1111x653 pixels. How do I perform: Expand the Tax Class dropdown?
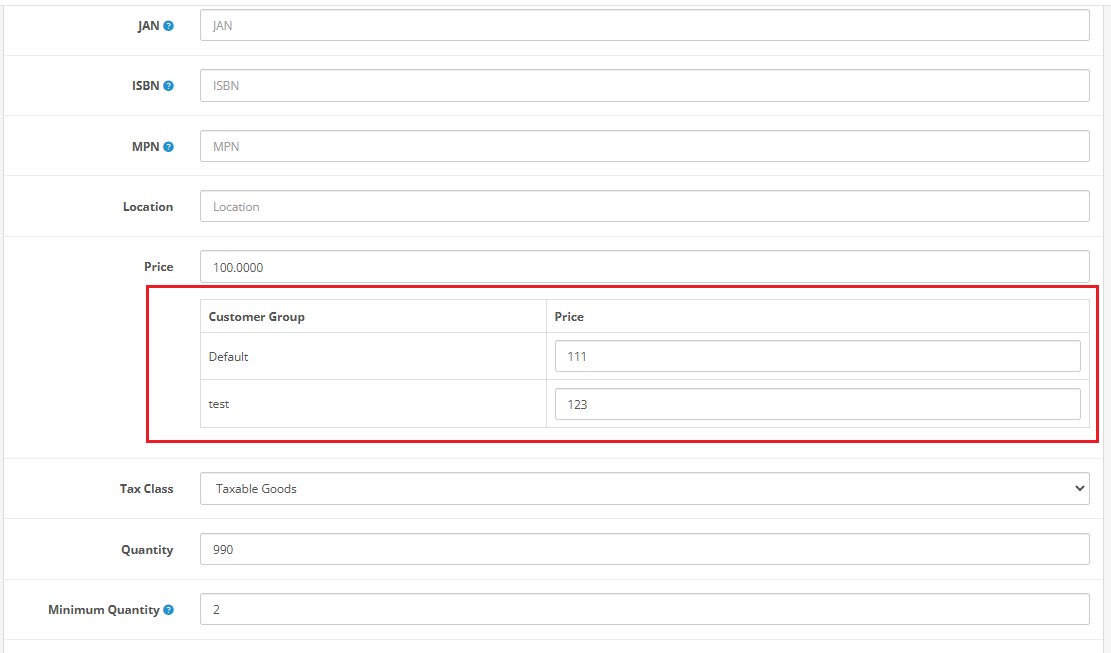point(644,489)
